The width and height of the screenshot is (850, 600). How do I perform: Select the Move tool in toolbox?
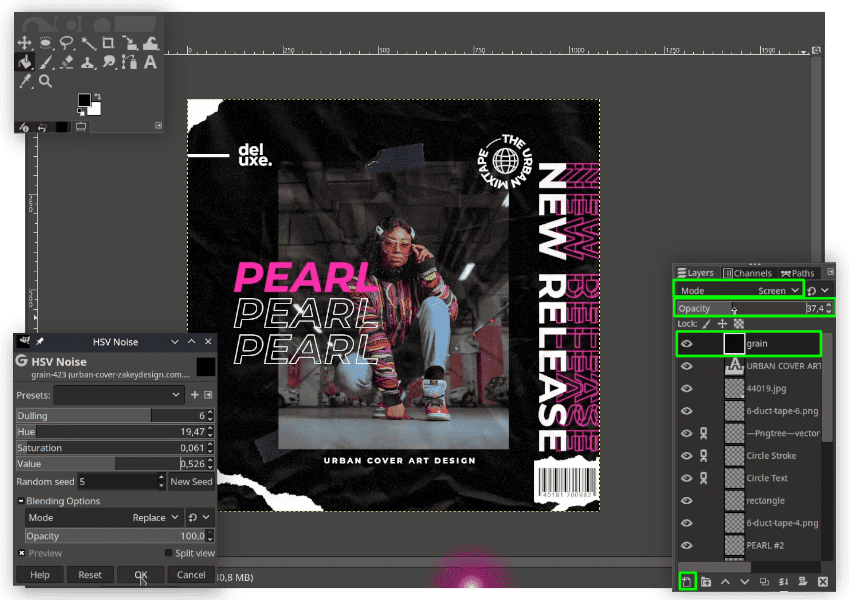tap(24, 43)
